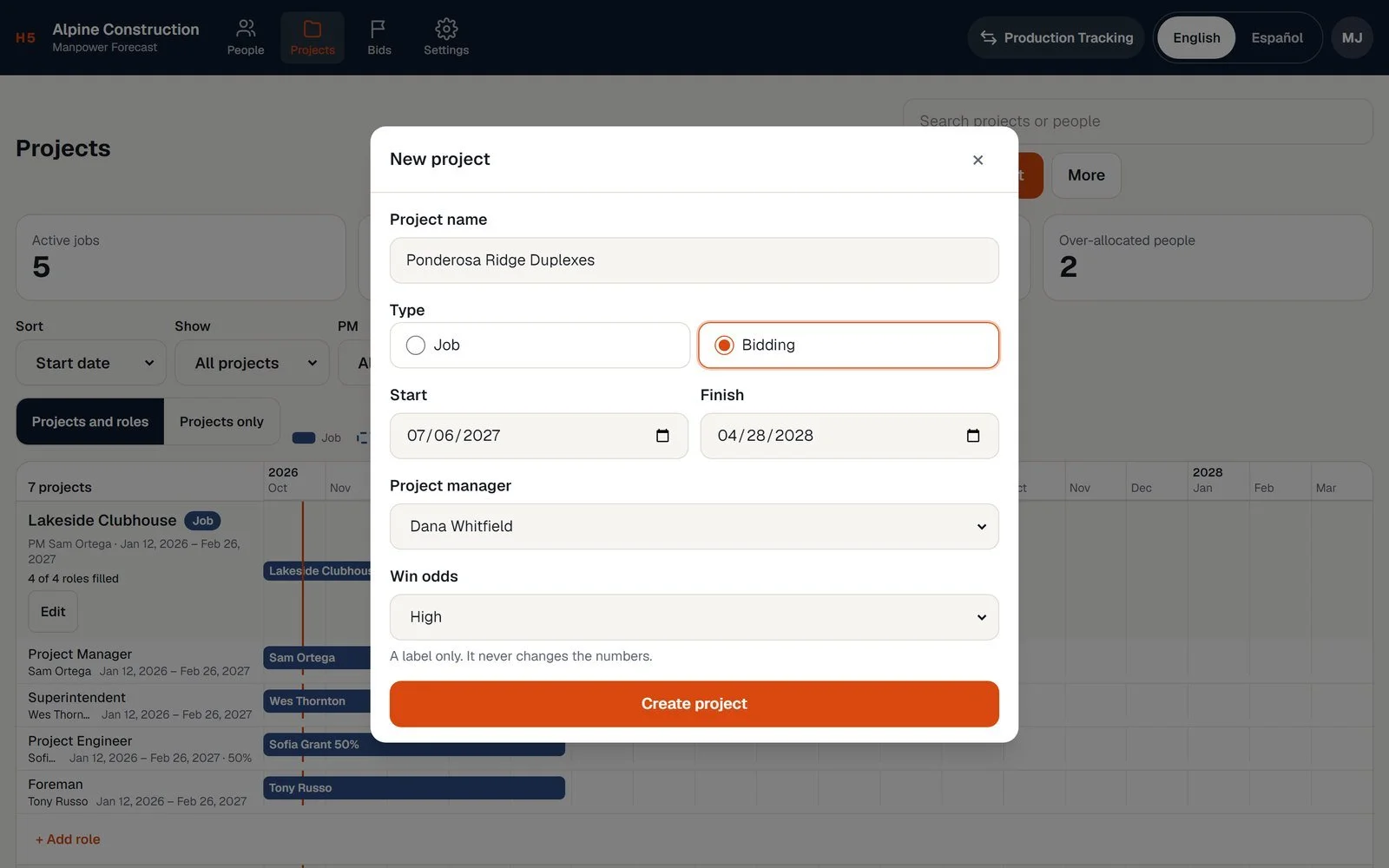
Task: Open the MJ user avatar
Action: (1352, 37)
